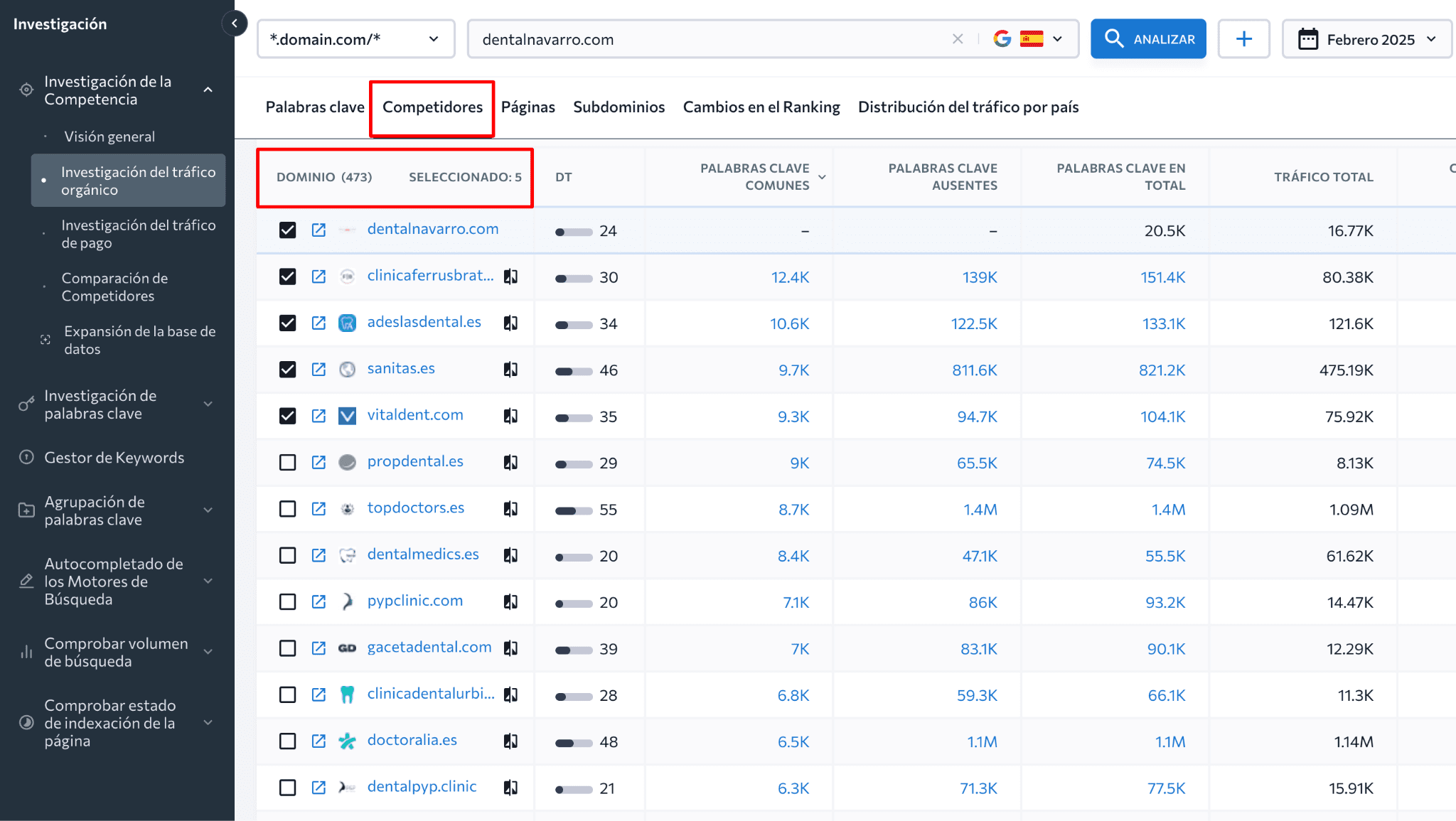Collapse Investigación de la Competencia section

pyautogui.click(x=208, y=90)
